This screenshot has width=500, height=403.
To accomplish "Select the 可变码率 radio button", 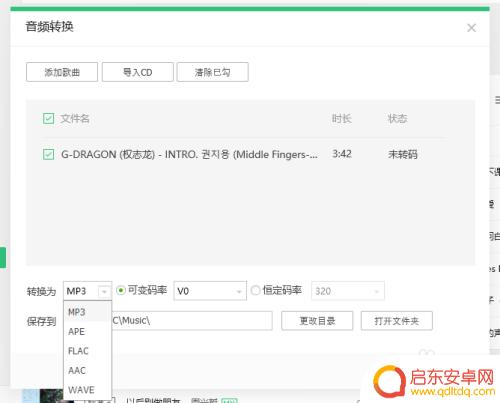I will click(x=121, y=291).
